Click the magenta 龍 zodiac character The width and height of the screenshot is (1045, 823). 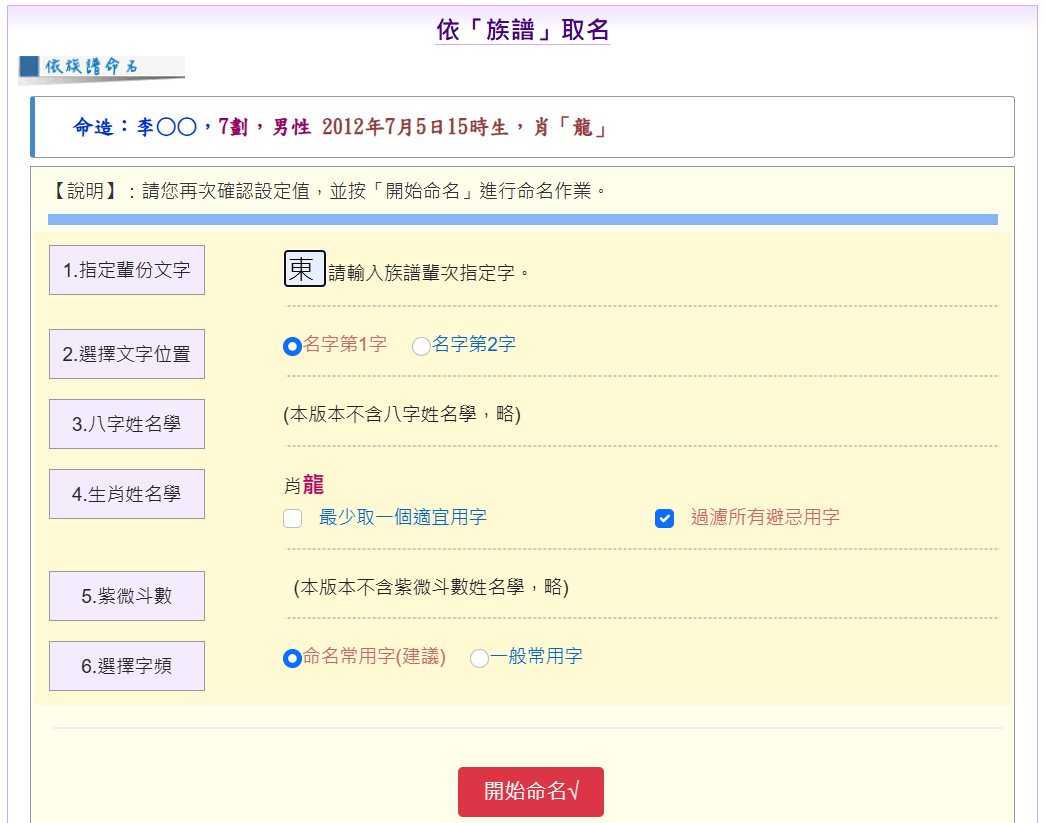tap(313, 486)
